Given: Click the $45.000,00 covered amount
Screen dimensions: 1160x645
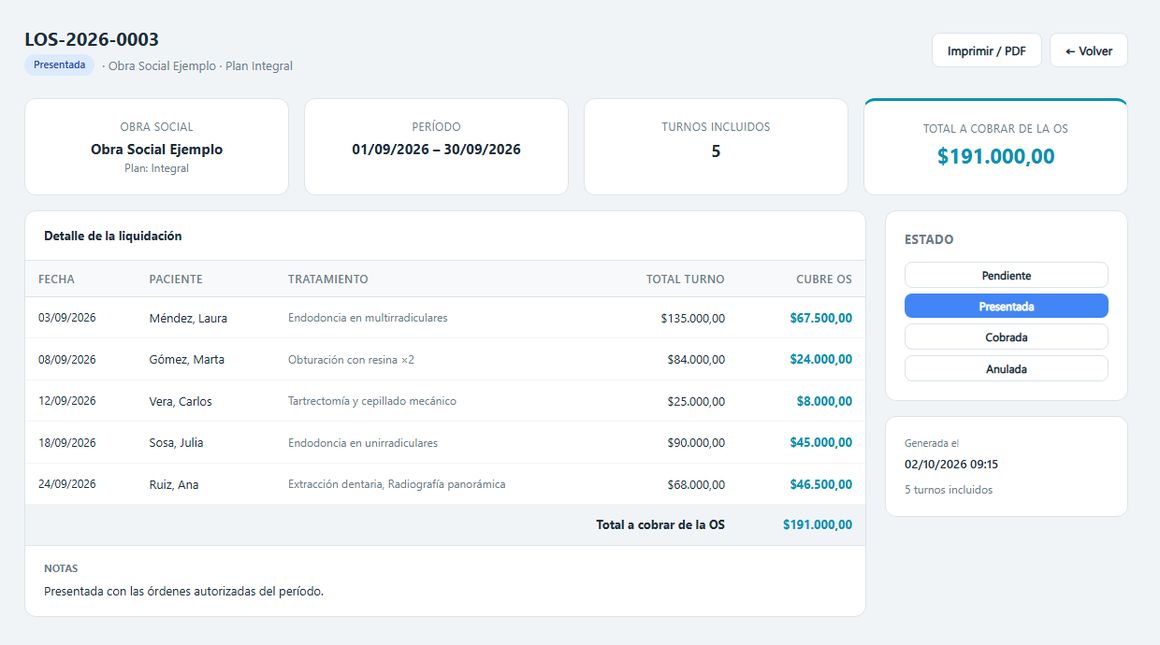Looking at the screenshot, I should point(821,442).
